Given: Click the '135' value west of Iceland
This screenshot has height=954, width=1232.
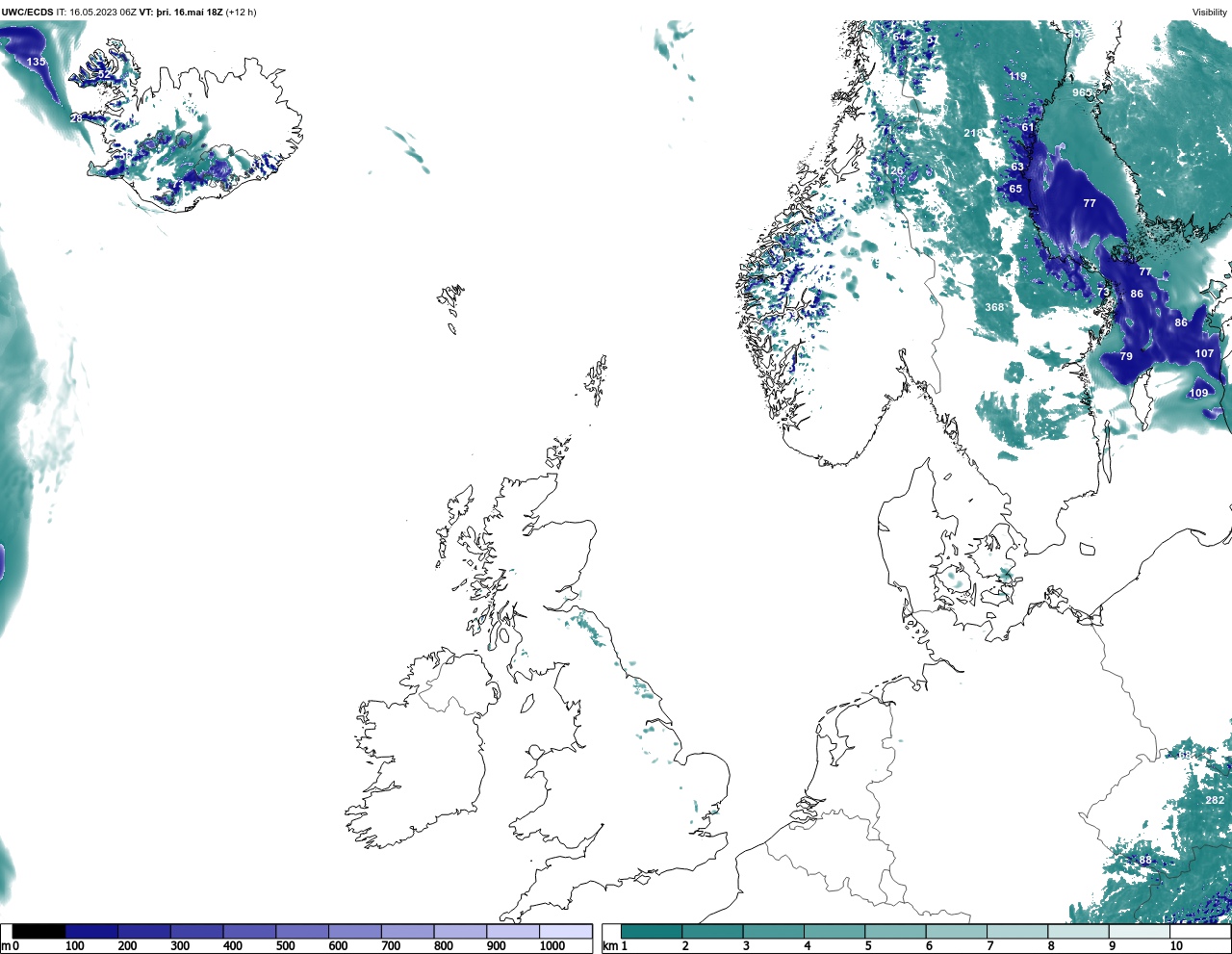Looking at the screenshot, I should click(36, 62).
